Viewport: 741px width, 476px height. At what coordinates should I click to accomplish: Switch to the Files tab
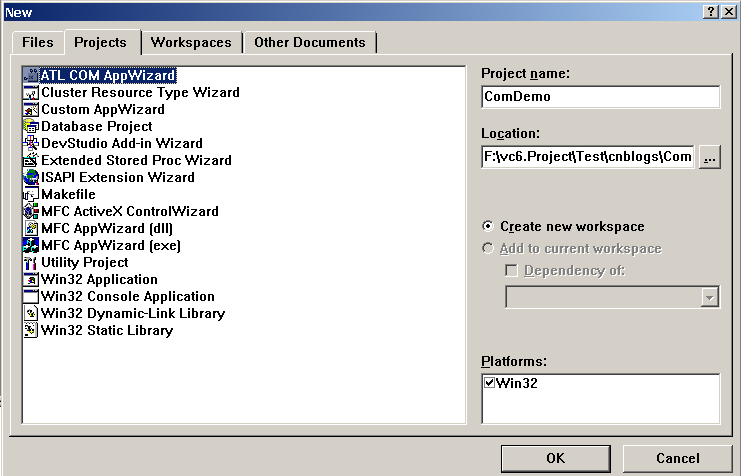pos(38,43)
